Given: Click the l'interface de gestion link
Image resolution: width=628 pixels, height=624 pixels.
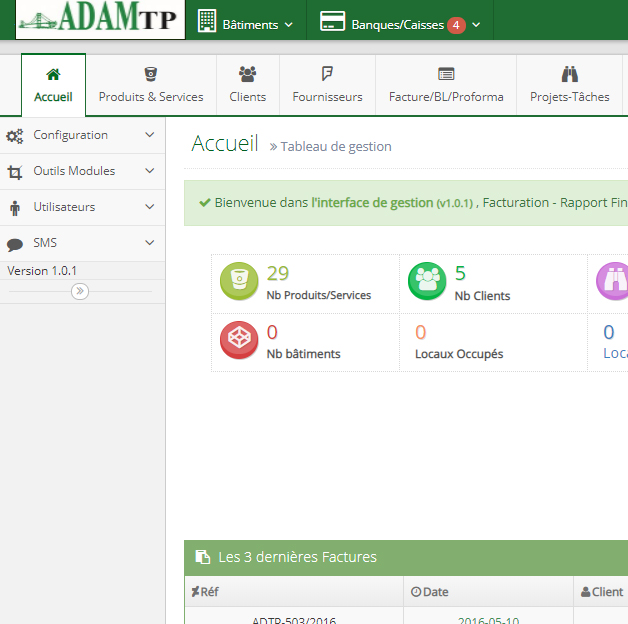Looking at the screenshot, I should click(372, 202).
